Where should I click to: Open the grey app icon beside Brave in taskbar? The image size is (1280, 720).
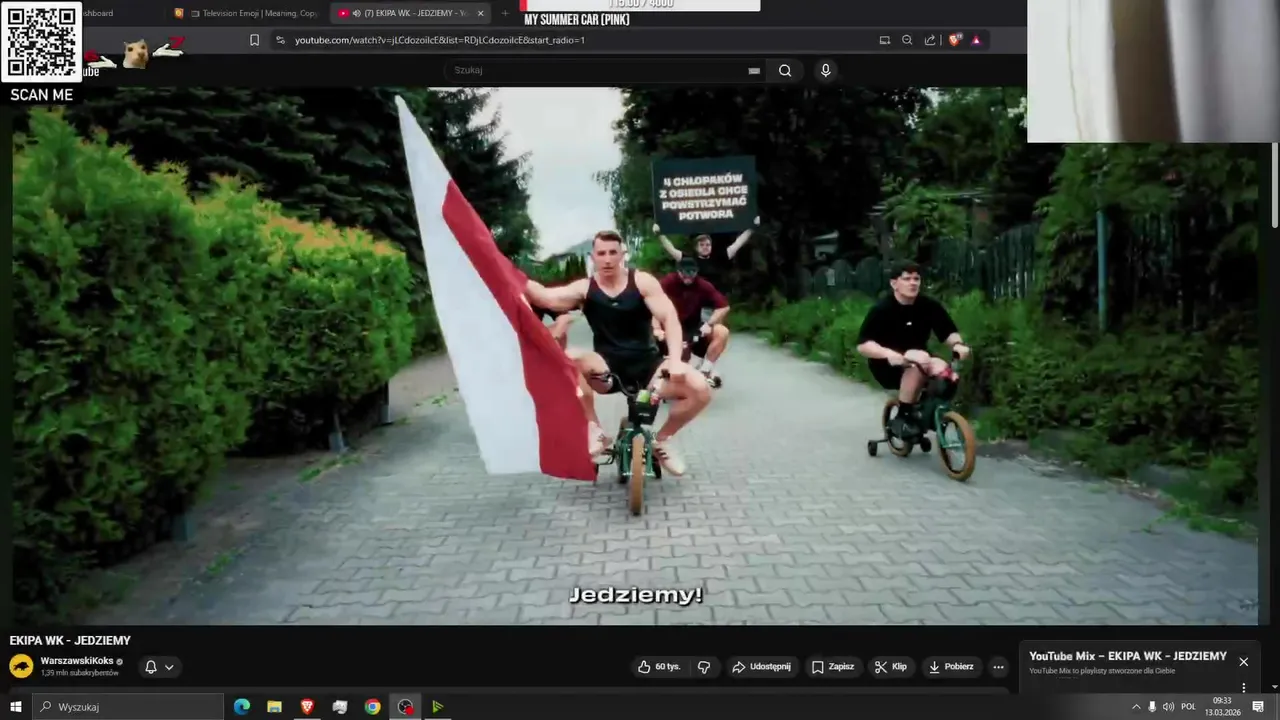(340, 707)
